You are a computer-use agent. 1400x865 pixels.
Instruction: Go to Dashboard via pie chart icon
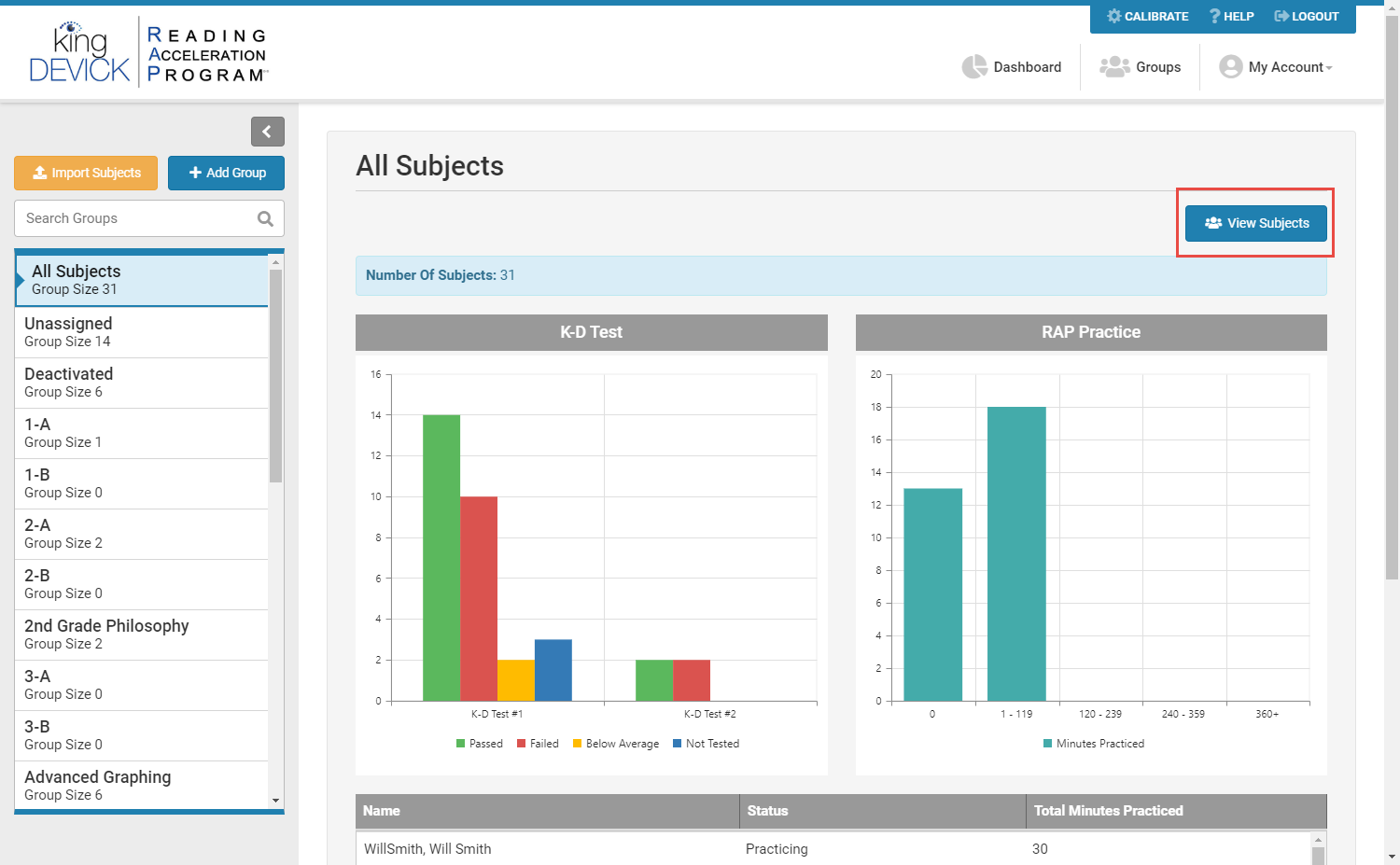974,67
